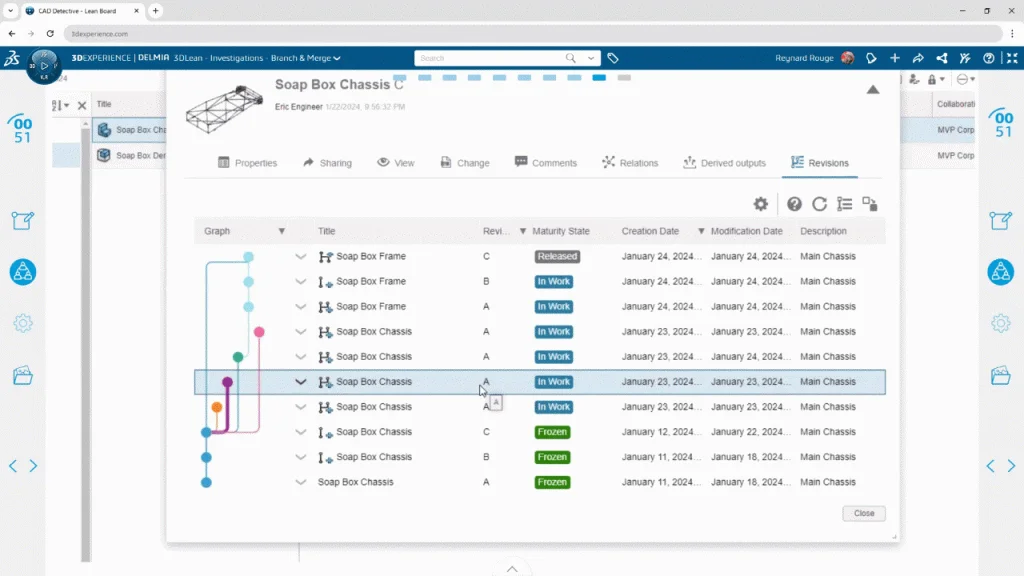Click the purple node in revision graph
Viewport: 1024px width, 576px height.
(227, 382)
